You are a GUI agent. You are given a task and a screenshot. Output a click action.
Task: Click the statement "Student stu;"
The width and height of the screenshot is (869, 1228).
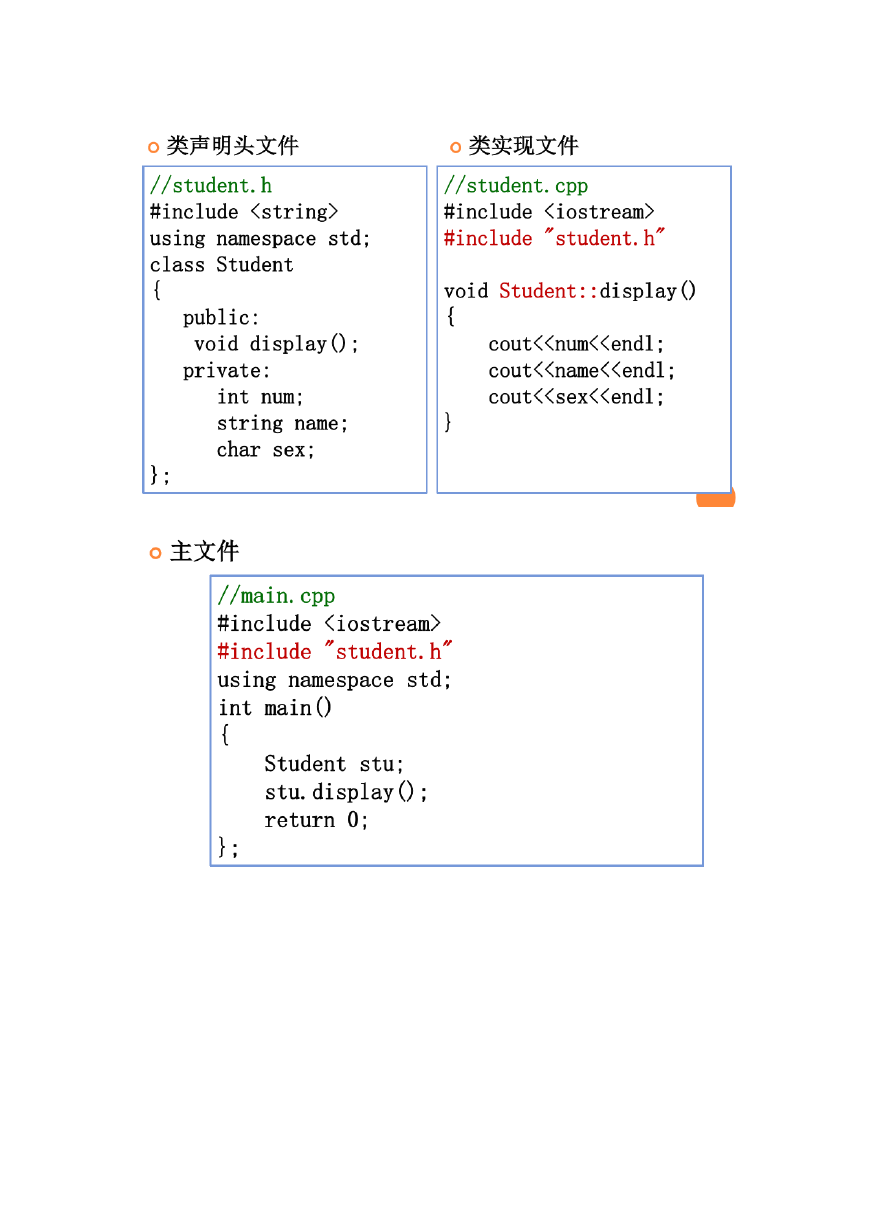pos(335,764)
